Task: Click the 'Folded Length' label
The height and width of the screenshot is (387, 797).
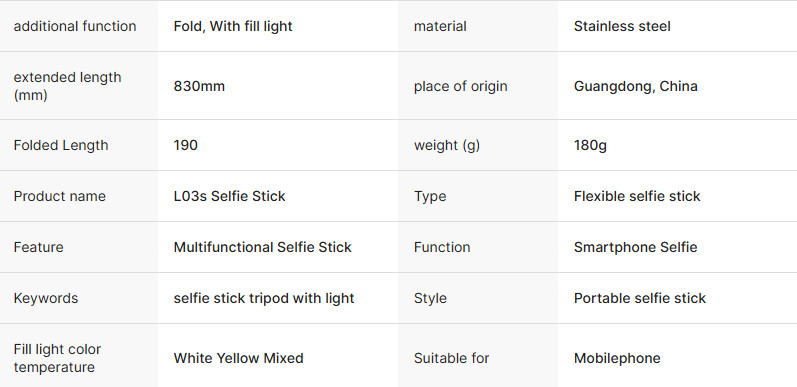Action: 61,145
